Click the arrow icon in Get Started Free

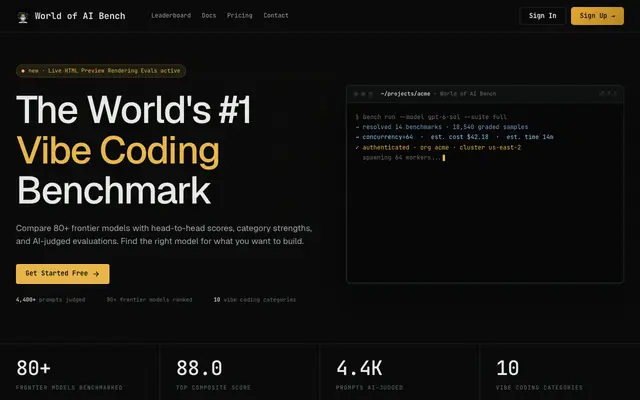click(x=96, y=274)
